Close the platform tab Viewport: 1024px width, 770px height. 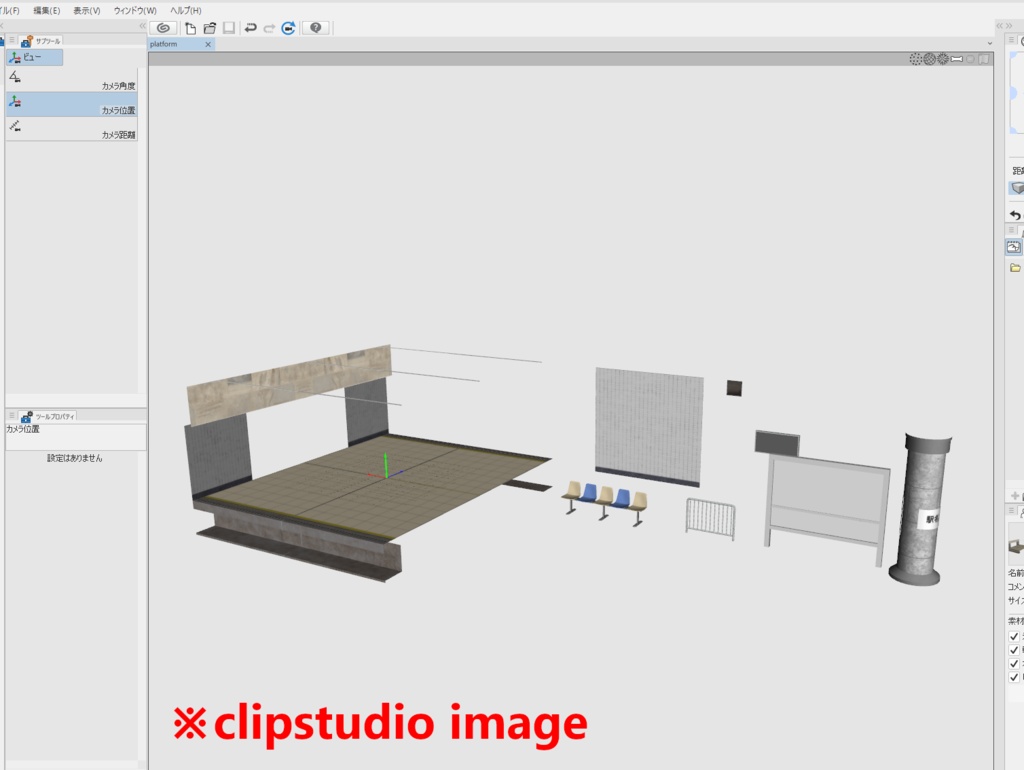click(208, 44)
